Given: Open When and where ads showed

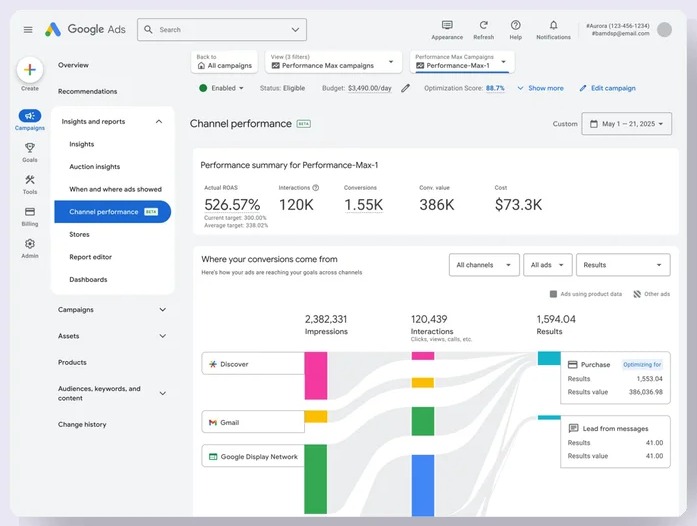Looking at the screenshot, I should [x=116, y=189].
